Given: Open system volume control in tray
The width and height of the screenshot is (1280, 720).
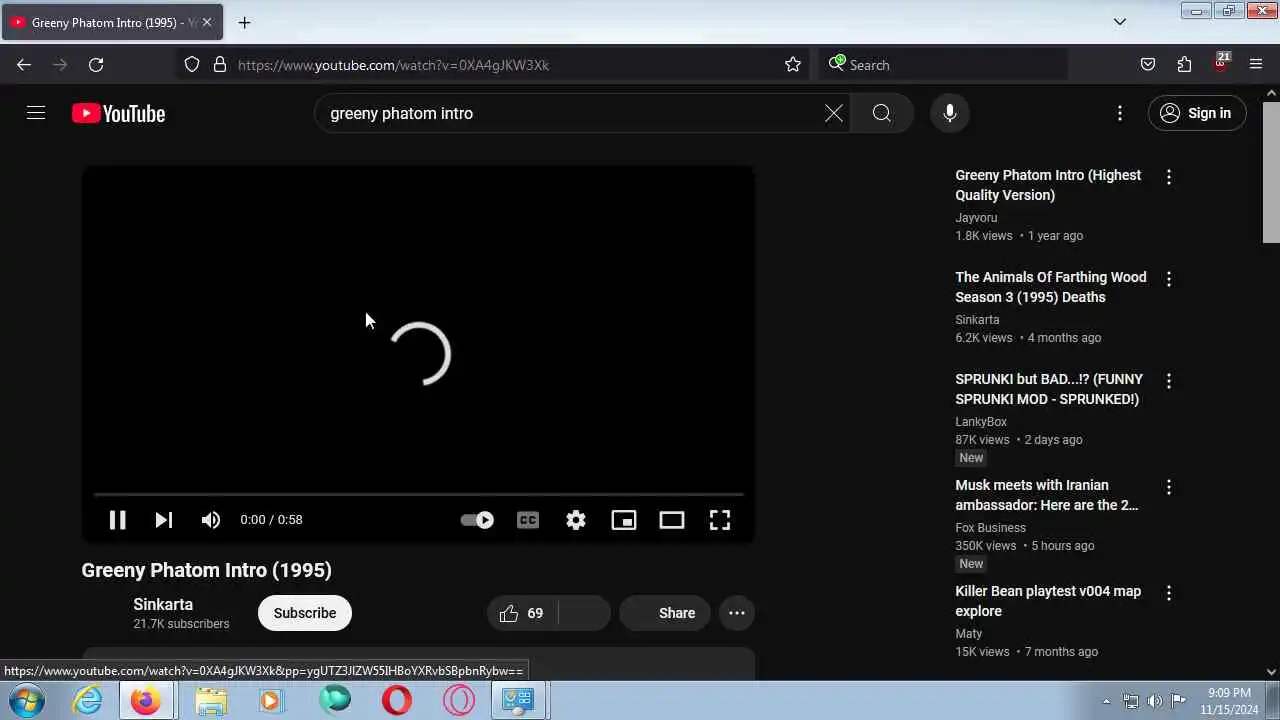Looking at the screenshot, I should pyautogui.click(x=1155, y=701).
